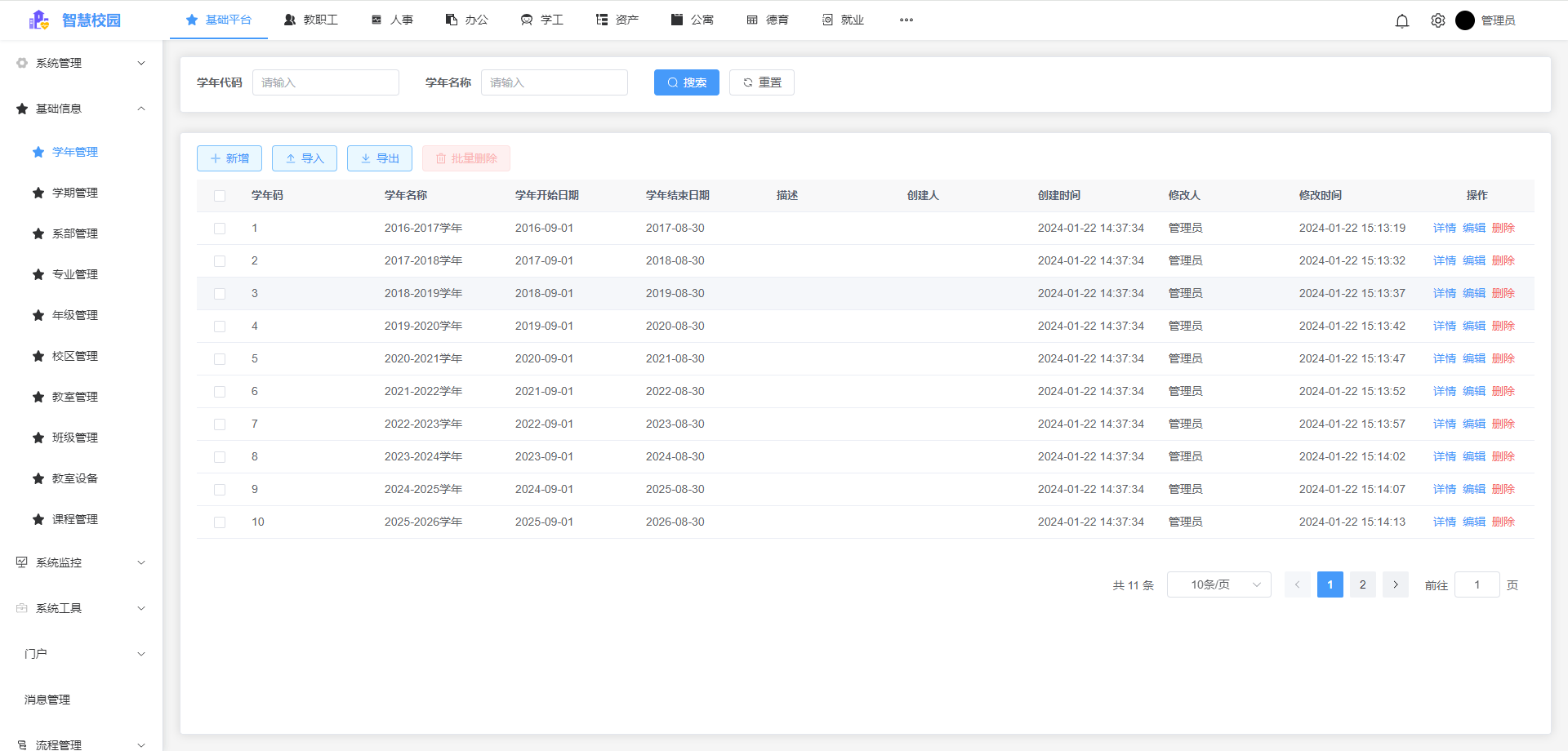Screen dimensions: 1568x751
Task: Open settings gear icon in header
Action: 1438,20
